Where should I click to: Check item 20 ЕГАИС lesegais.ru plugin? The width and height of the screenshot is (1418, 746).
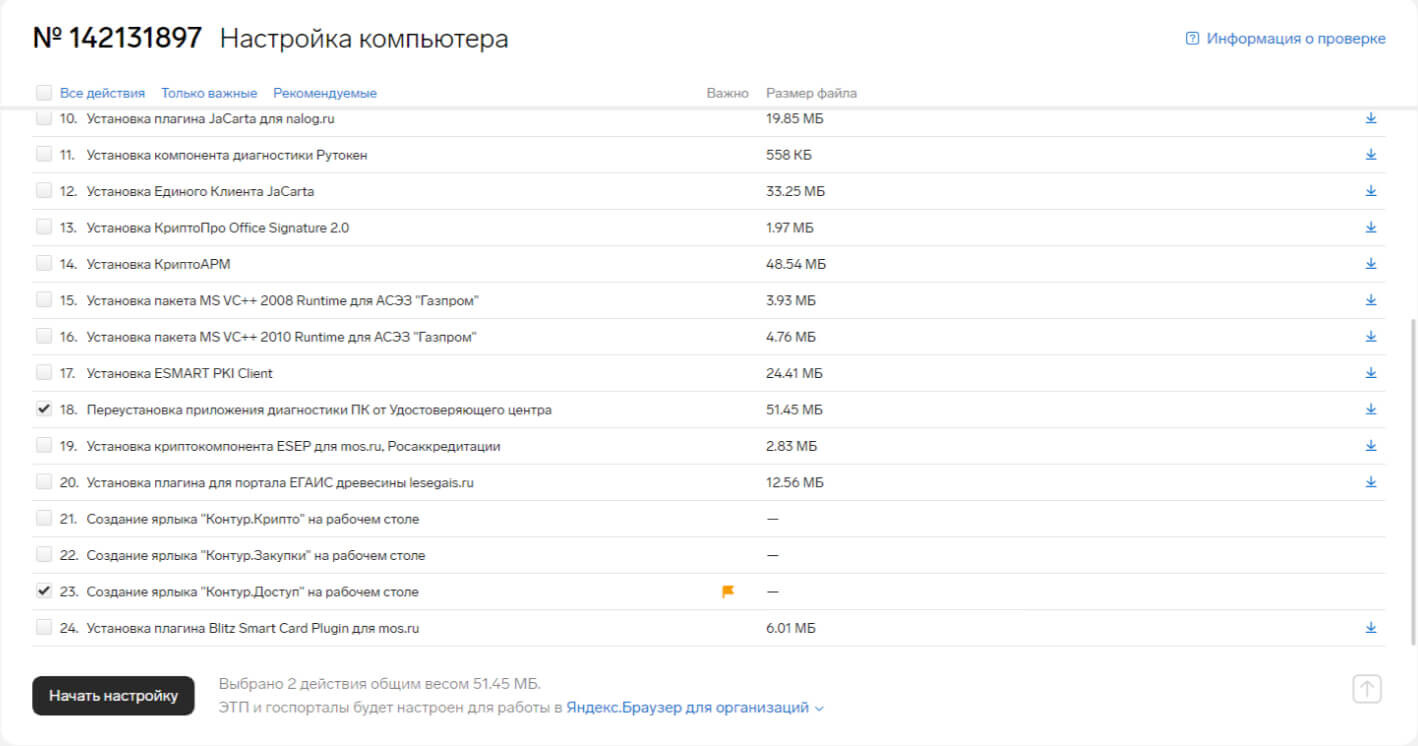coord(44,482)
